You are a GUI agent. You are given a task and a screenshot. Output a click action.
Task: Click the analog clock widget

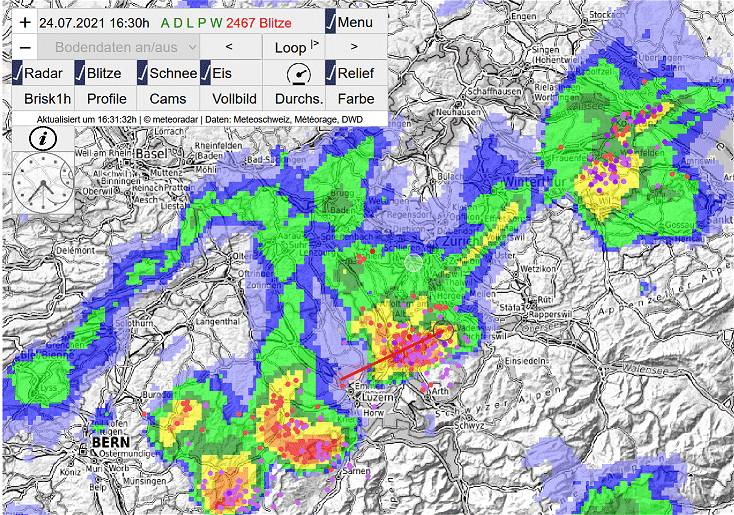[43, 183]
